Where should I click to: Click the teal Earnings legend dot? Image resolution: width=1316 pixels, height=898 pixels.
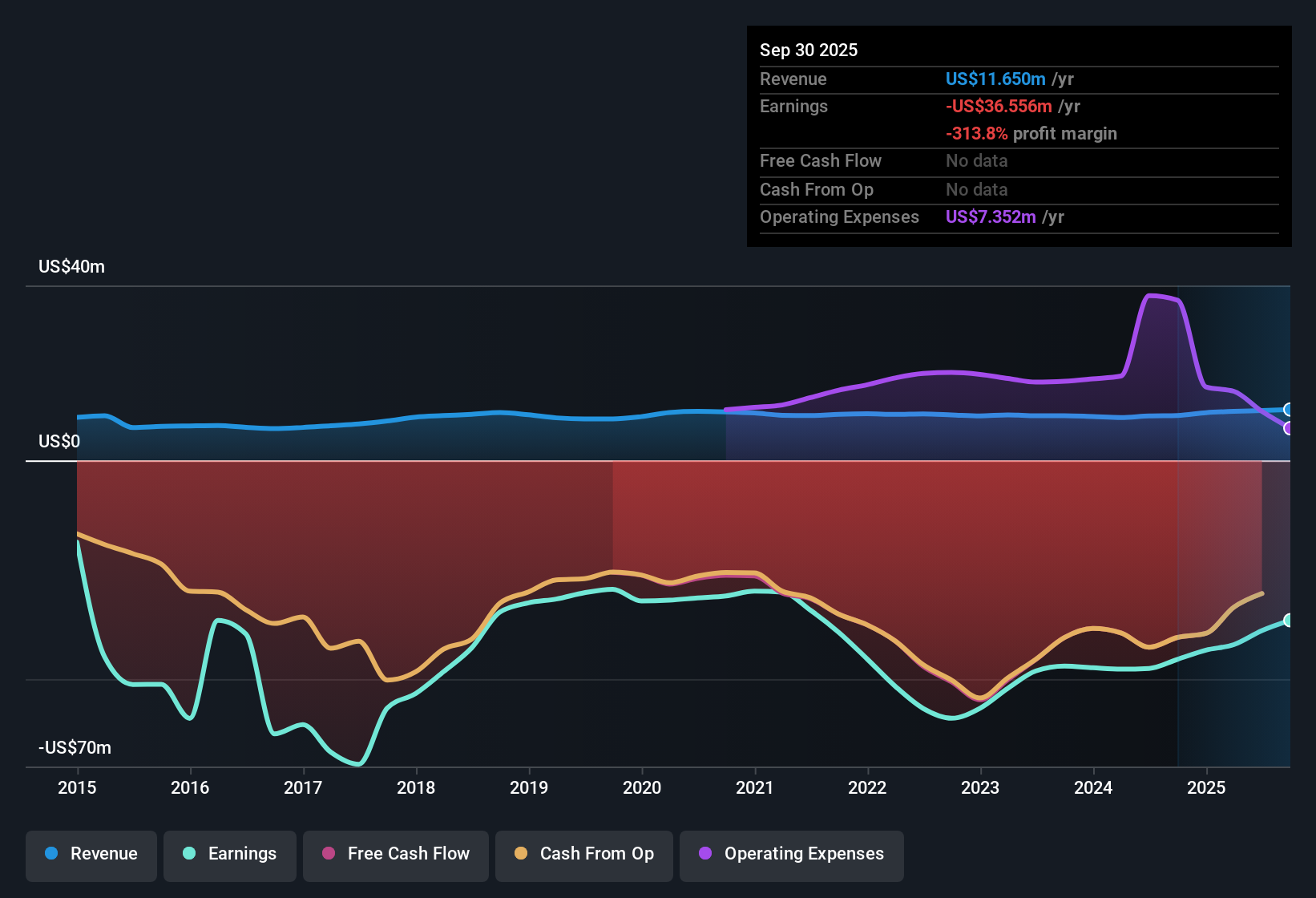[189, 854]
